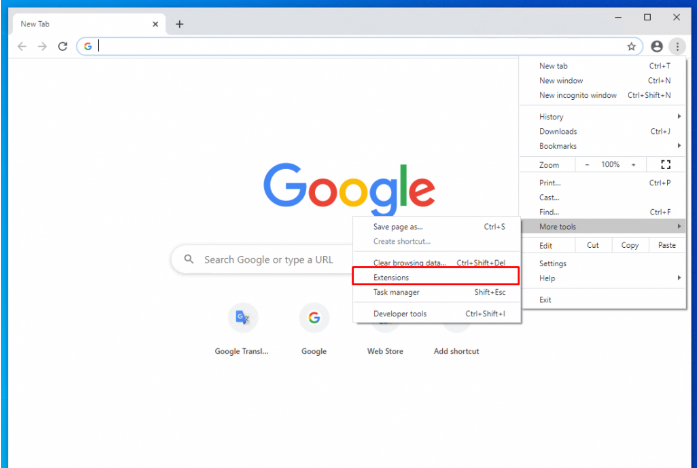Maximize the Chrome window
The image size is (697, 468).
pos(647,17)
